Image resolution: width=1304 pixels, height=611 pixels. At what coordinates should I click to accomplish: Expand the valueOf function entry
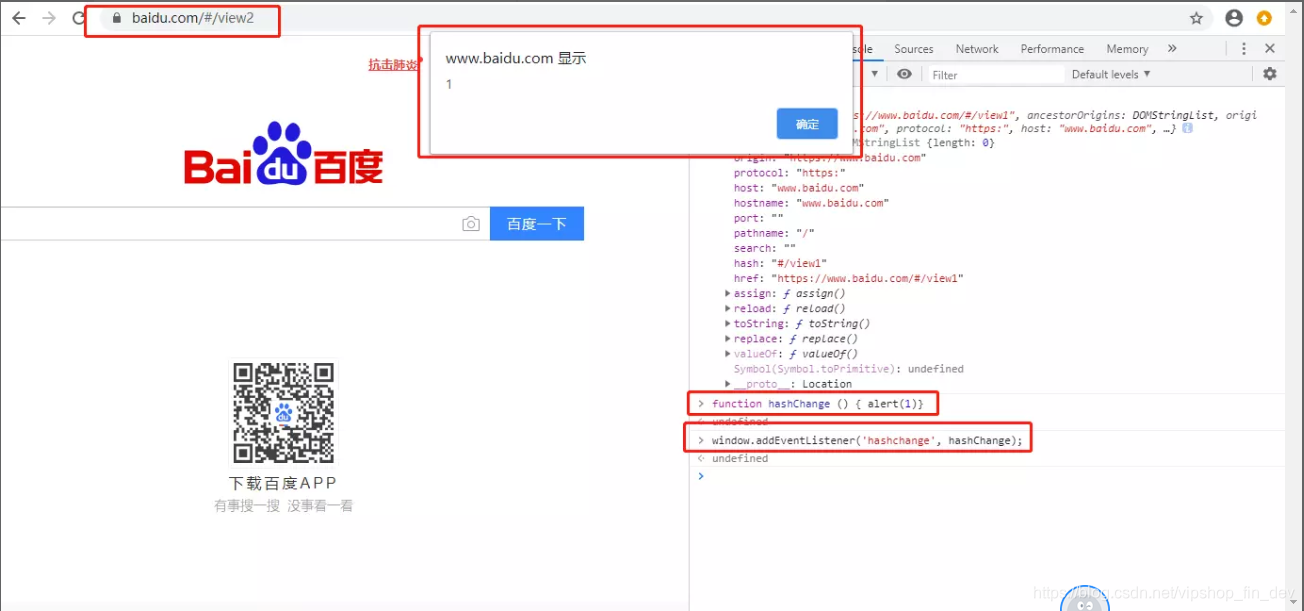(728, 353)
